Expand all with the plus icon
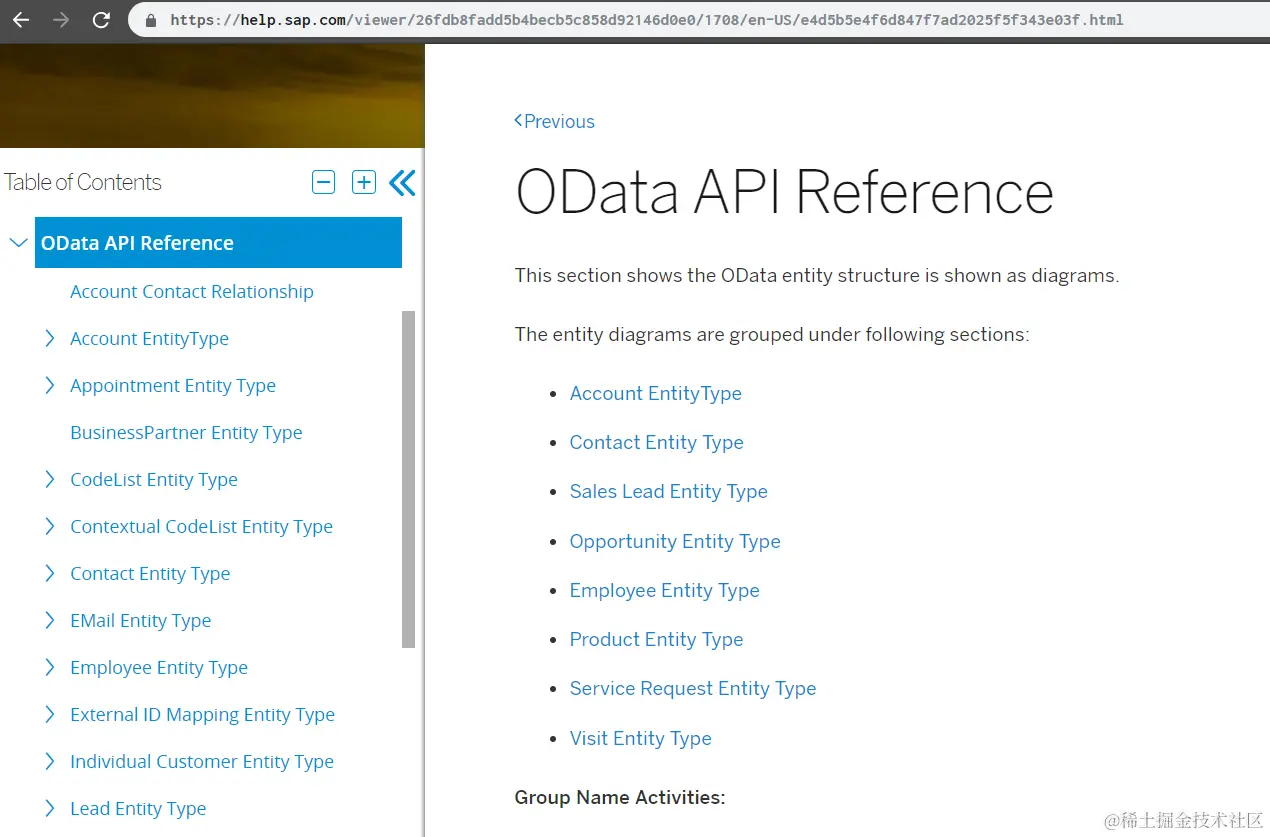Viewport: 1270px width, 837px height. click(x=364, y=182)
